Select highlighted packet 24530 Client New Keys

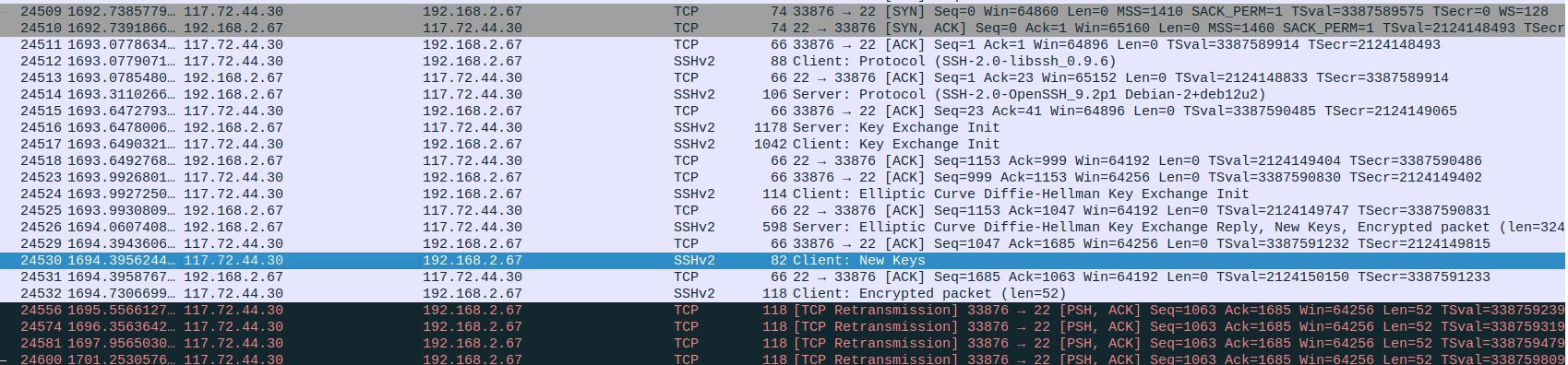pos(784,261)
